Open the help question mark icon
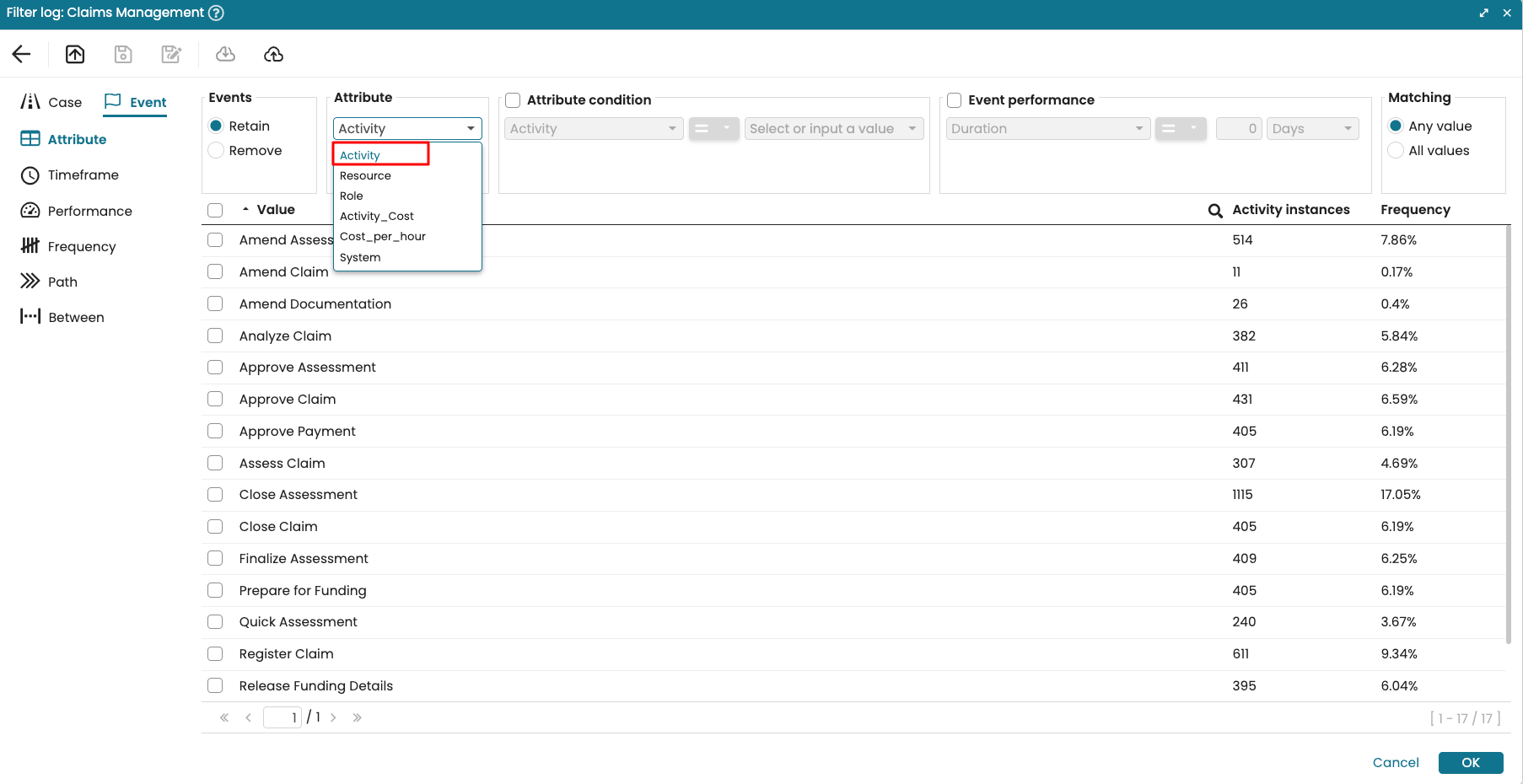Image resolution: width=1523 pixels, height=784 pixels. (216, 13)
